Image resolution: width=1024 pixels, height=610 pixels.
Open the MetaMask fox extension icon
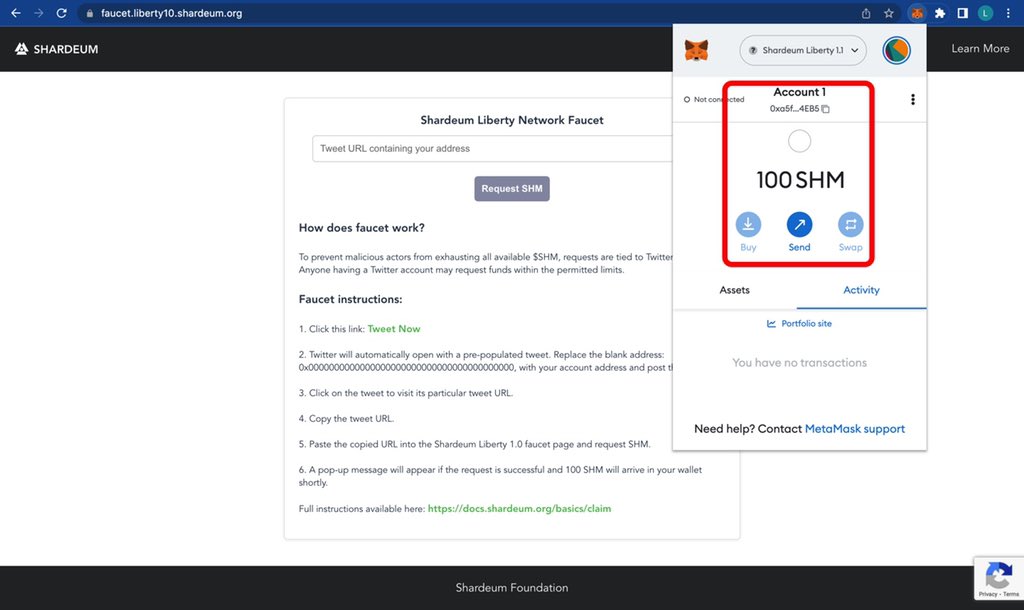[x=917, y=13]
